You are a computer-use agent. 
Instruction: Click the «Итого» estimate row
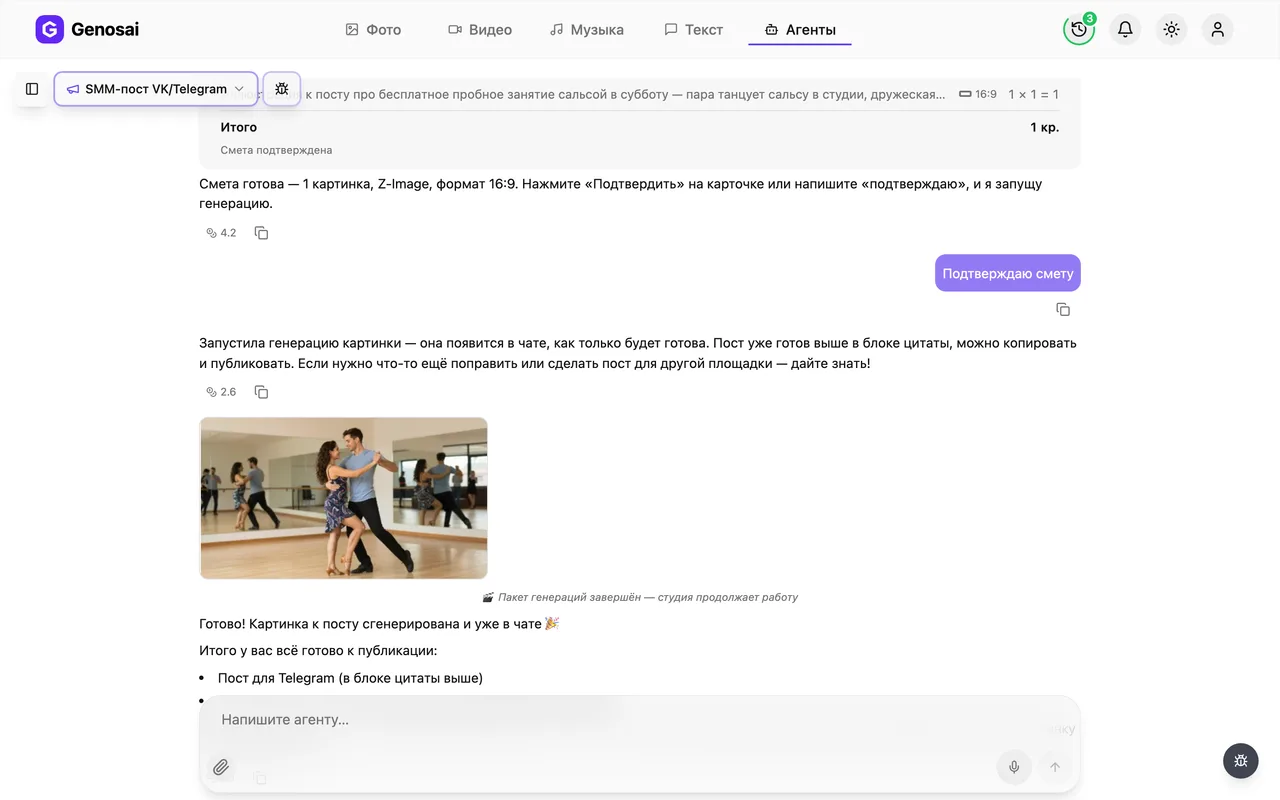(x=640, y=127)
